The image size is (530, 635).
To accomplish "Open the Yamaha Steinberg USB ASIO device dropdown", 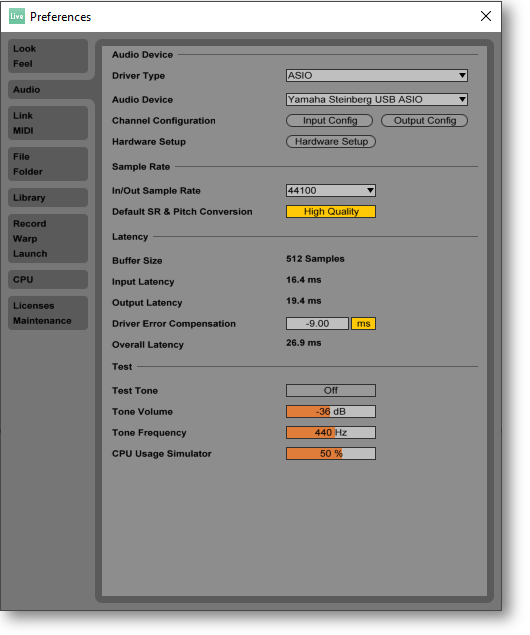I will pos(377,99).
